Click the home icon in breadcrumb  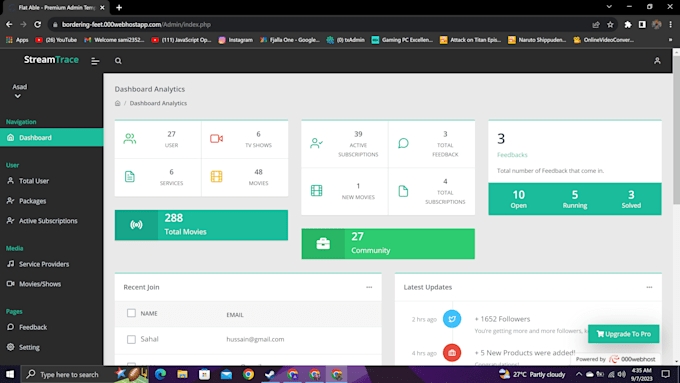(118, 103)
